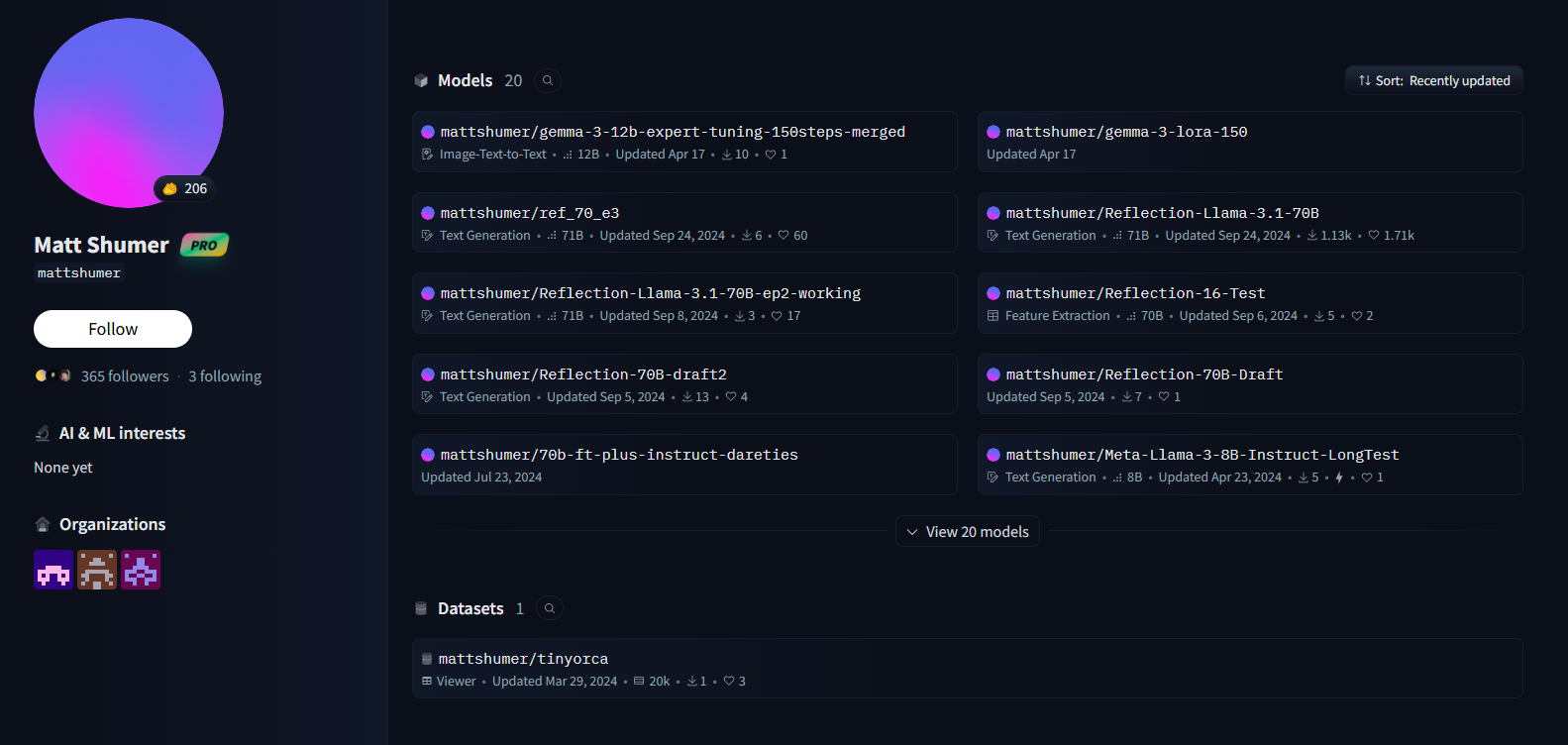Image resolution: width=1568 pixels, height=745 pixels.
Task: Click the Image-Text-to-Text task icon
Action: click(x=427, y=155)
